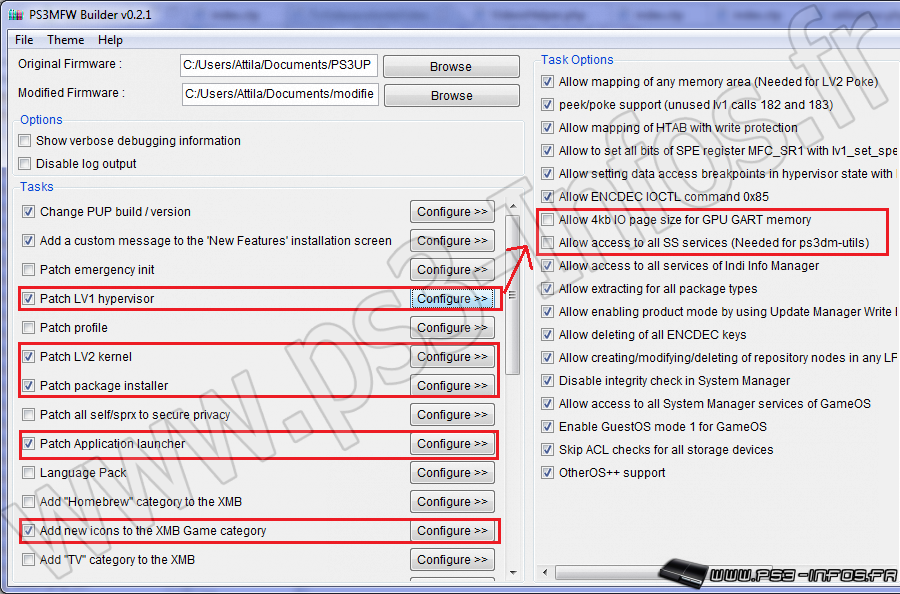Uncheck Allow deleting of all ENCDEC keys
Screen dimensions: 900x594
click(548, 335)
